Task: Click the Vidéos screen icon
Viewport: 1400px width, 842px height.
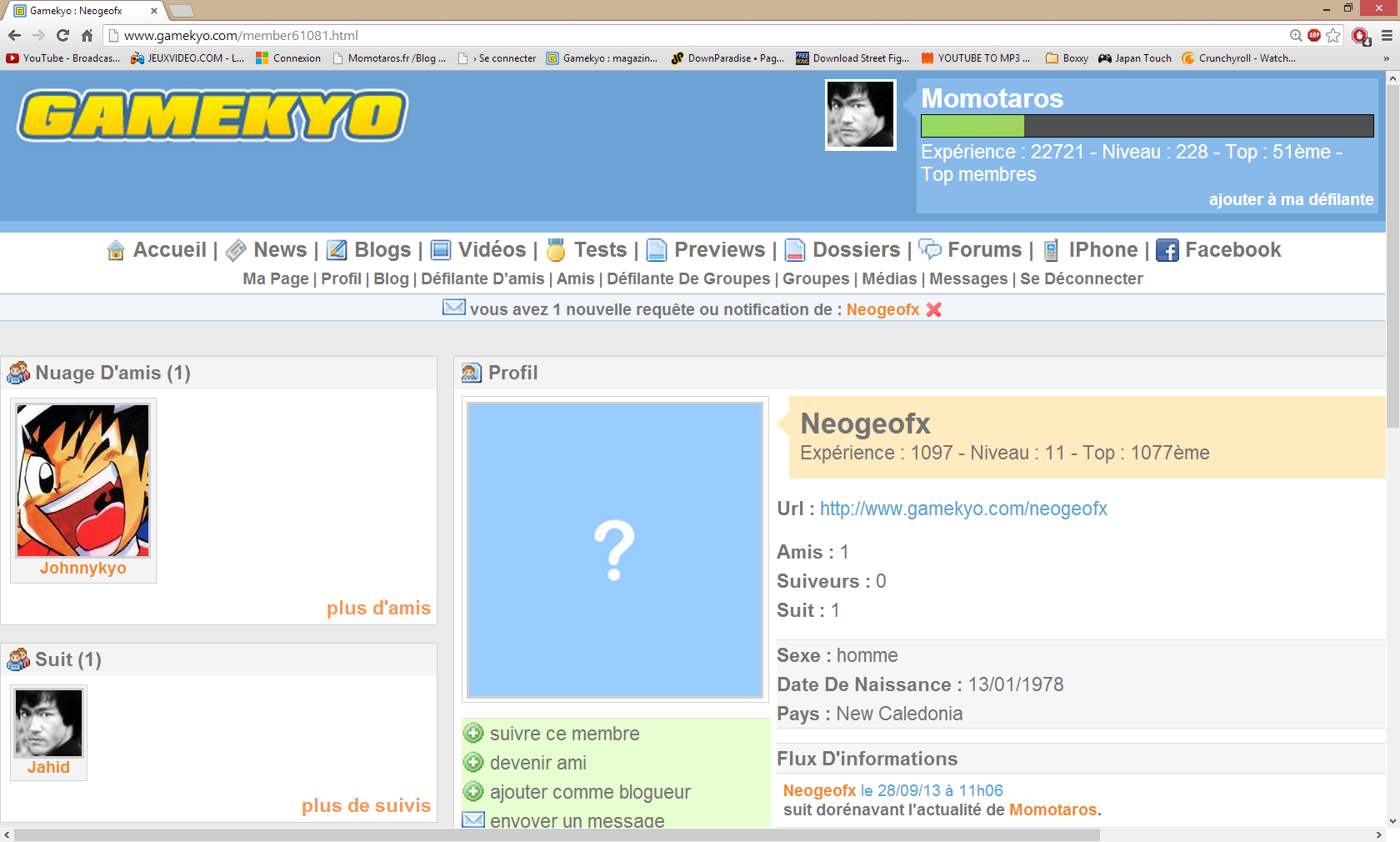Action: point(441,250)
